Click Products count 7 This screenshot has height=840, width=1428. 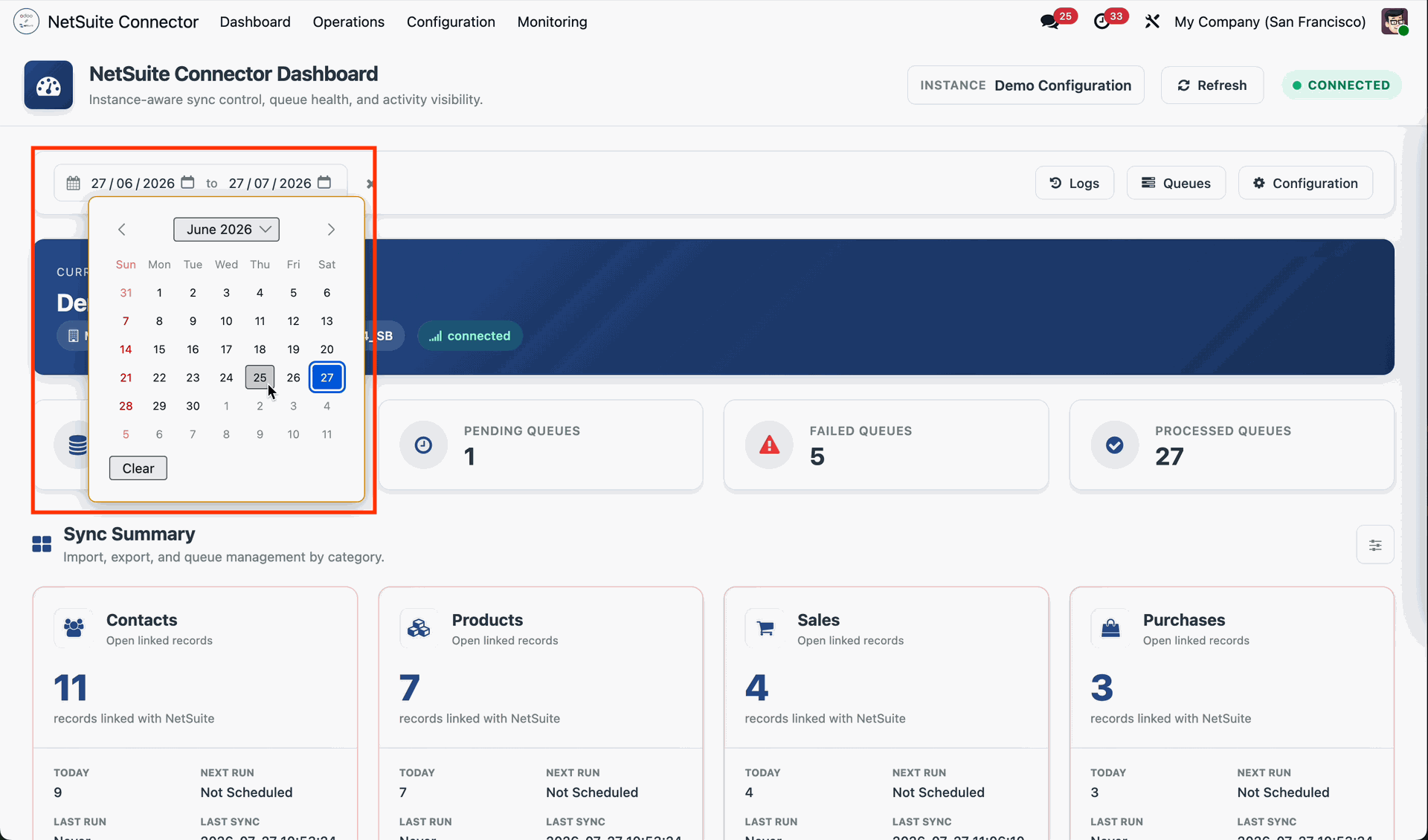tap(410, 688)
